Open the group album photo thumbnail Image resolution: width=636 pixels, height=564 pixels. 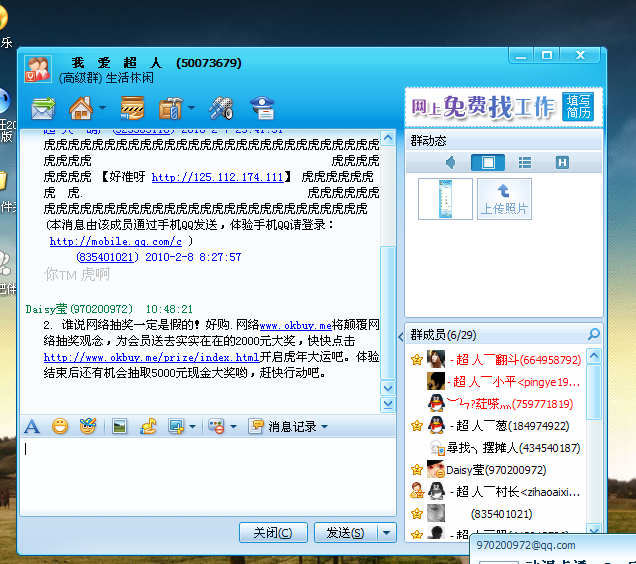445,199
